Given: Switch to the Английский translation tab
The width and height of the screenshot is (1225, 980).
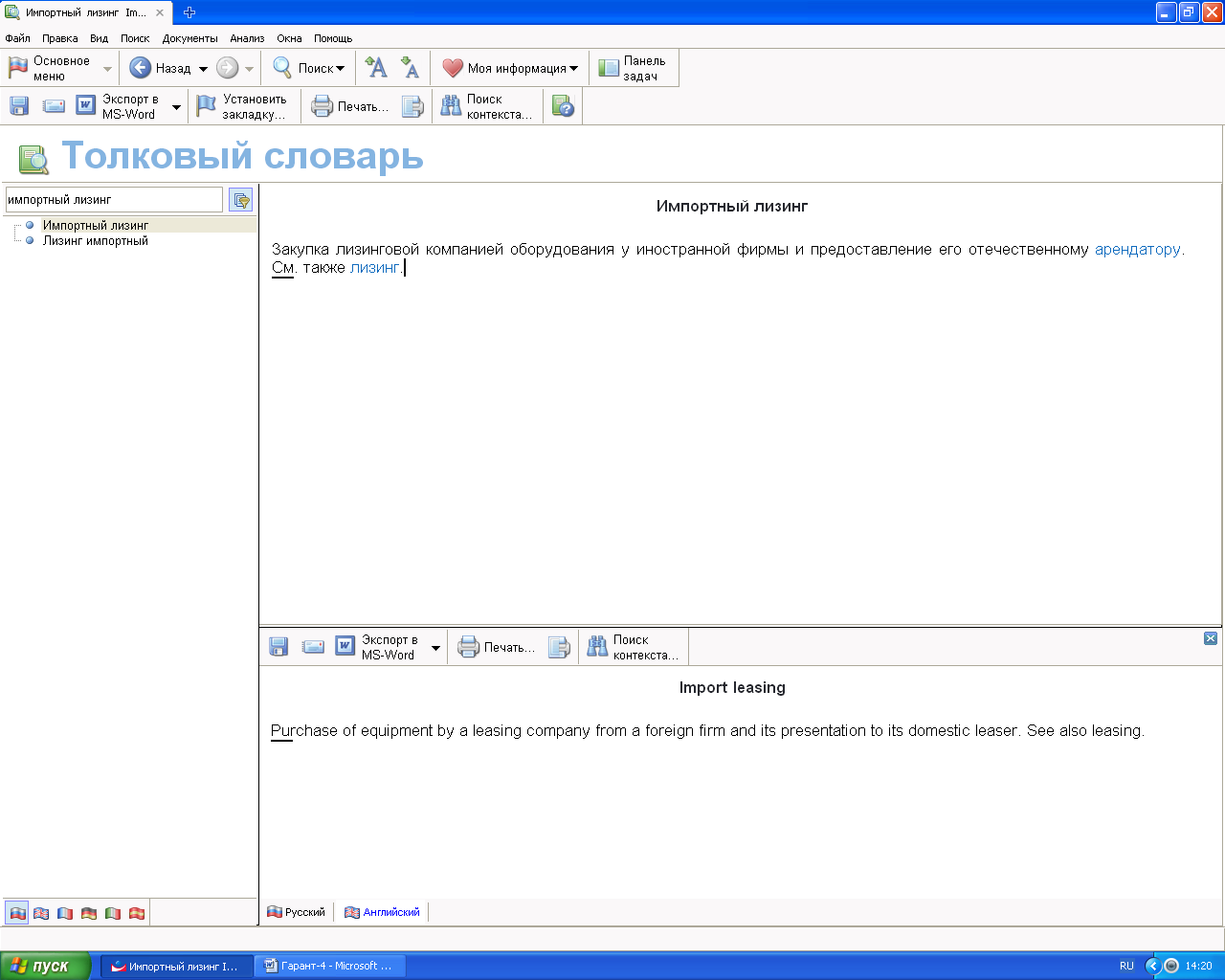Looking at the screenshot, I should 383,912.
